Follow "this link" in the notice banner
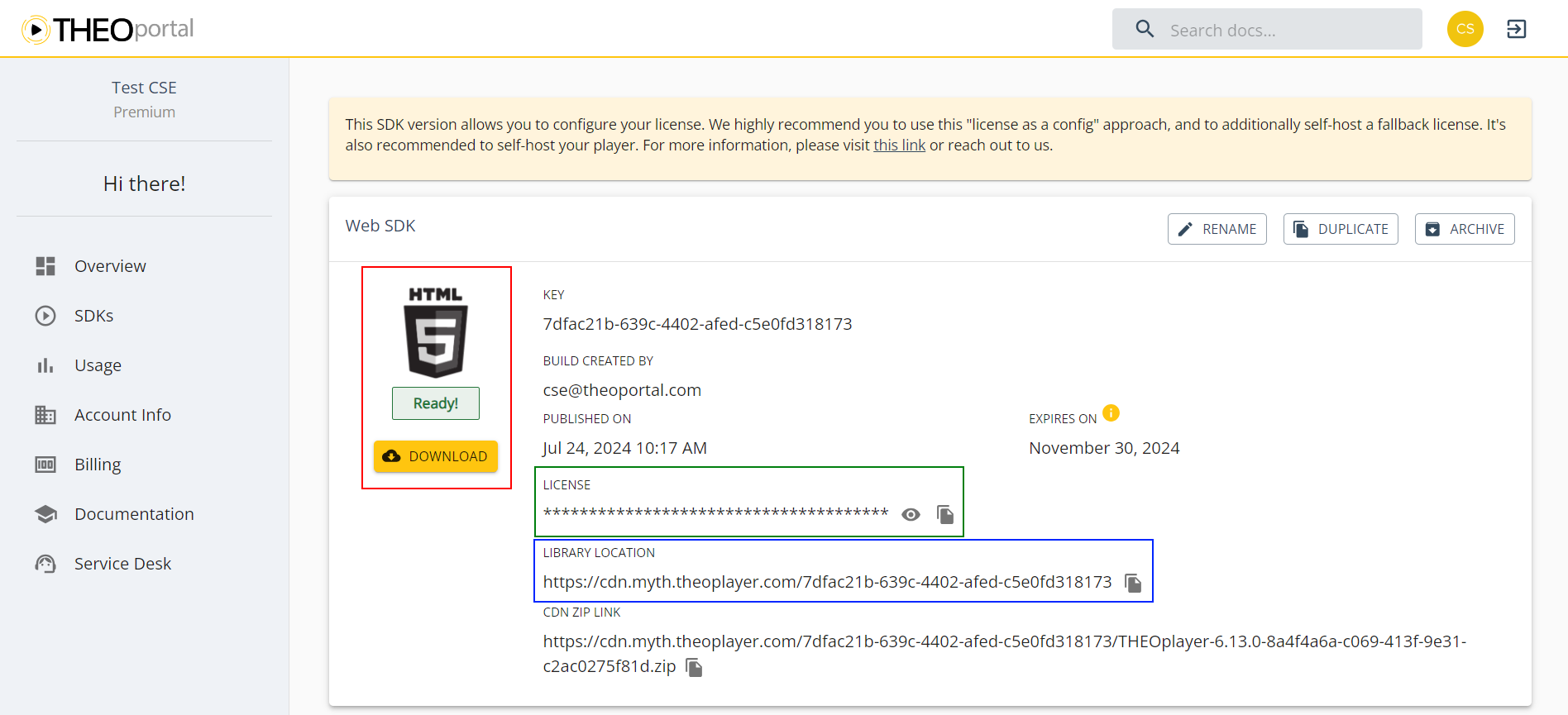1568x715 pixels. (899, 145)
